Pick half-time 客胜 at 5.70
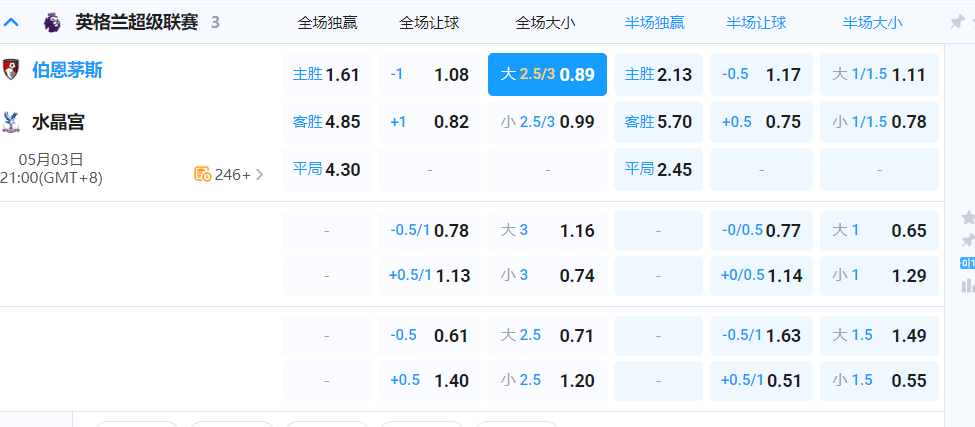The width and height of the screenshot is (975, 427). (x=658, y=122)
